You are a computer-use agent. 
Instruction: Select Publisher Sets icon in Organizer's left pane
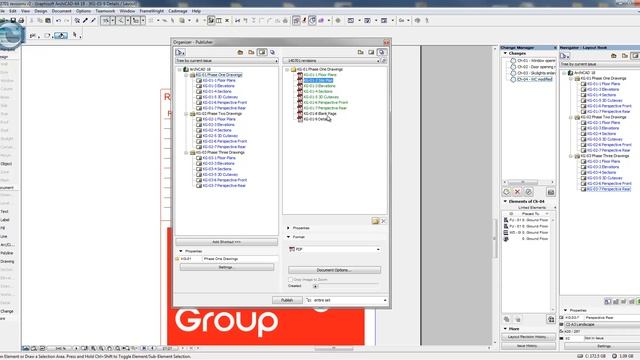272,52
